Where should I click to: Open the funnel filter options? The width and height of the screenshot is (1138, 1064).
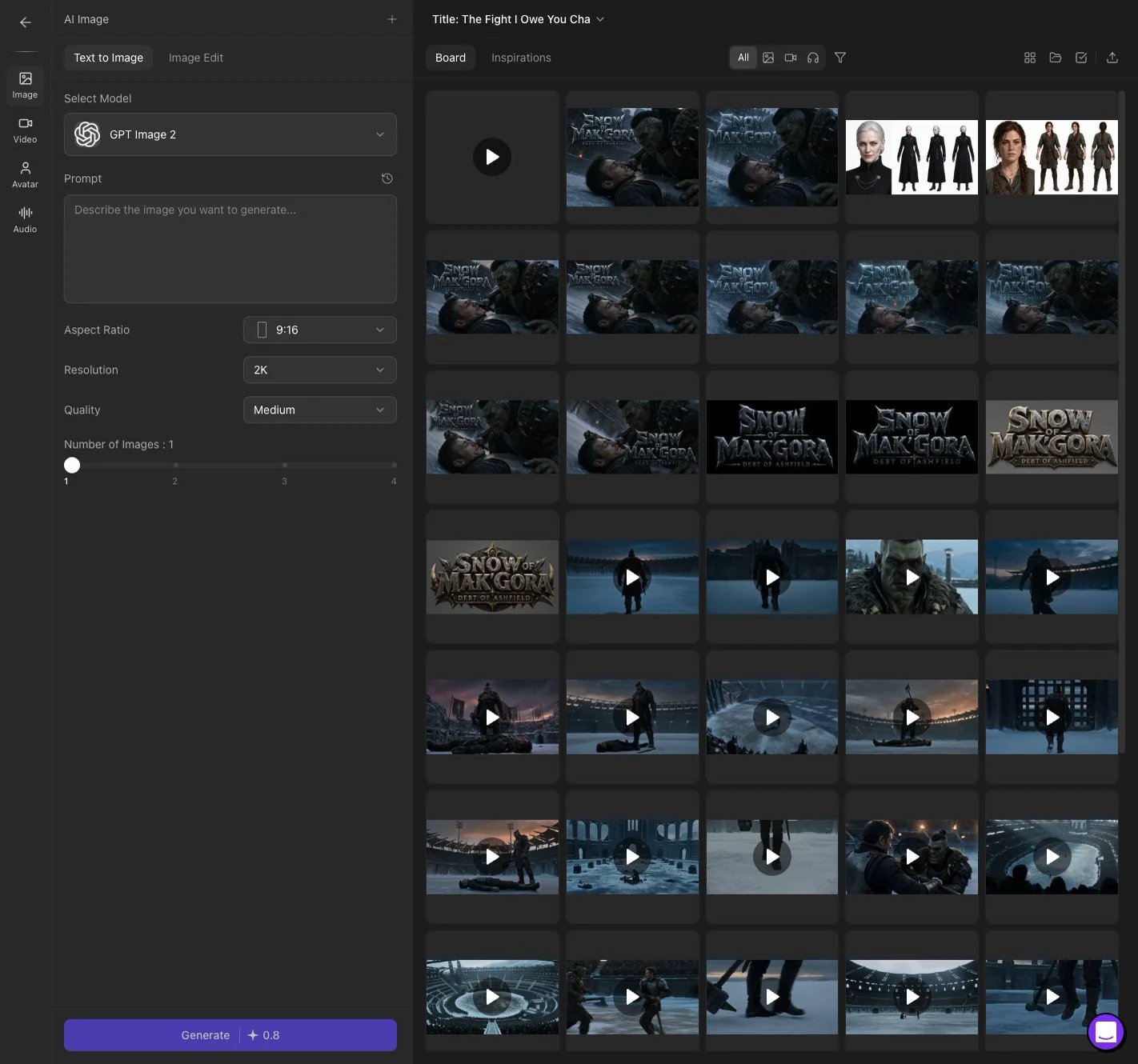(840, 58)
